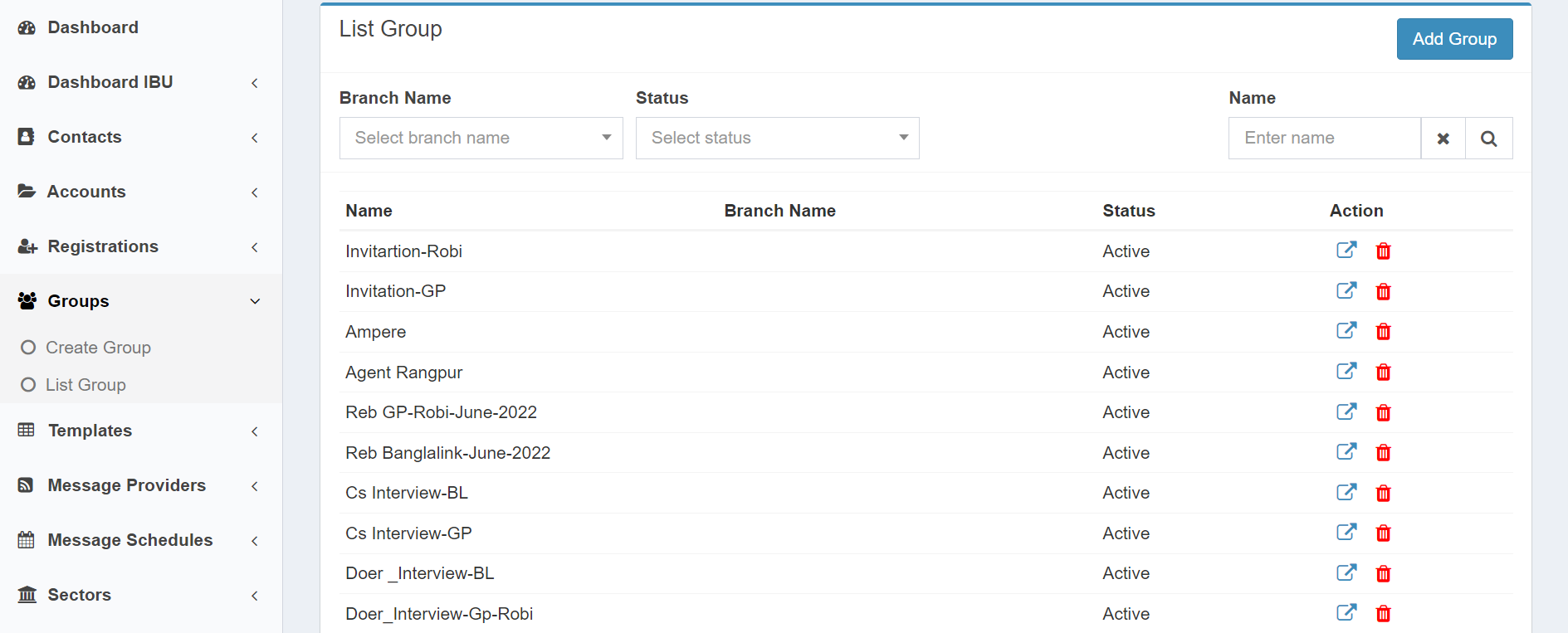This screenshot has height=633, width=1568.
Task: Click the Status column header
Action: coord(1128,211)
